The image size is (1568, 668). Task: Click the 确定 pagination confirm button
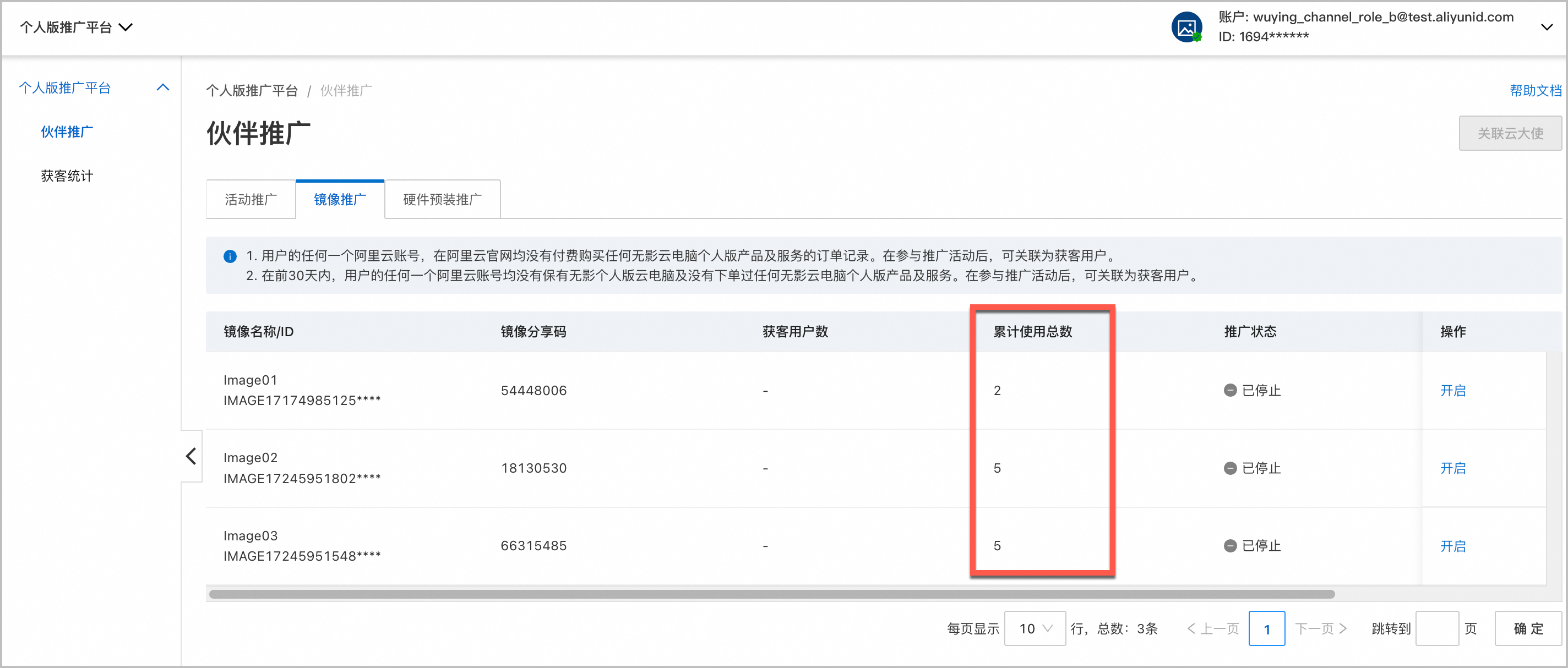coord(1528,628)
